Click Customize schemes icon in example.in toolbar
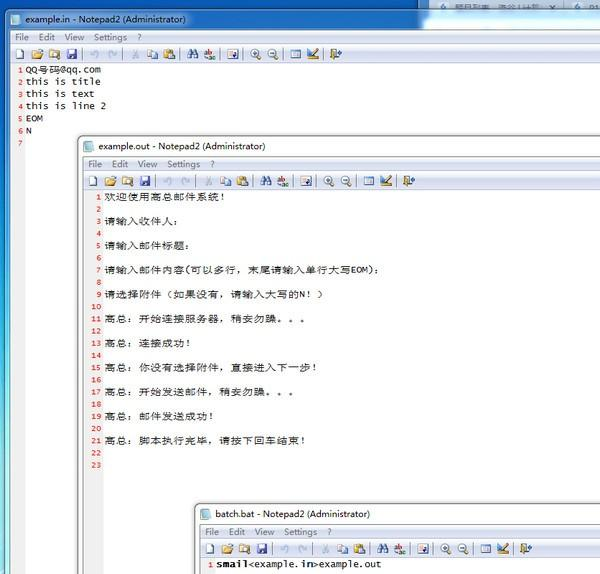This screenshot has height=574, width=600. point(313,54)
